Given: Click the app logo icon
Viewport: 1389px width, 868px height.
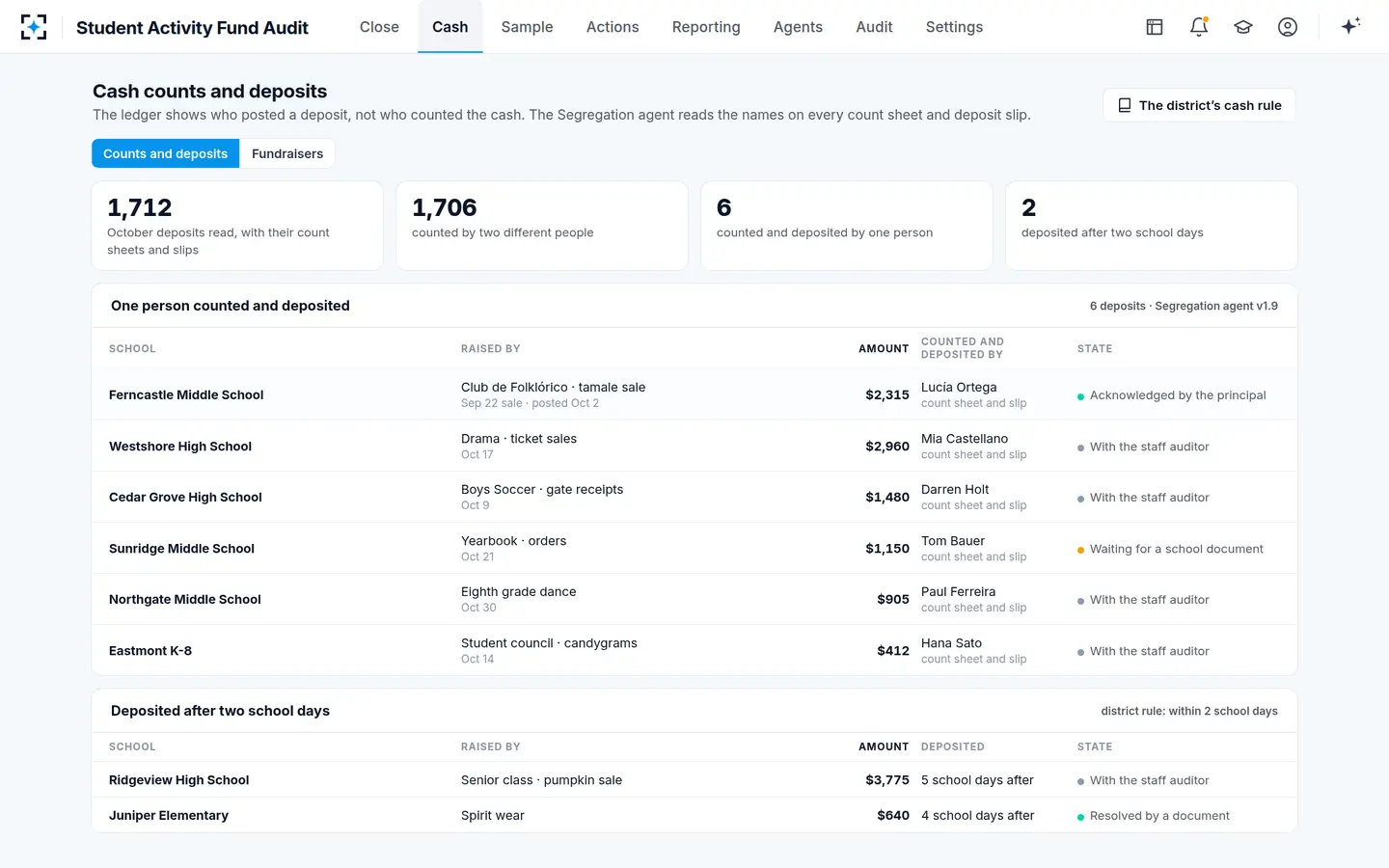Looking at the screenshot, I should tap(34, 27).
